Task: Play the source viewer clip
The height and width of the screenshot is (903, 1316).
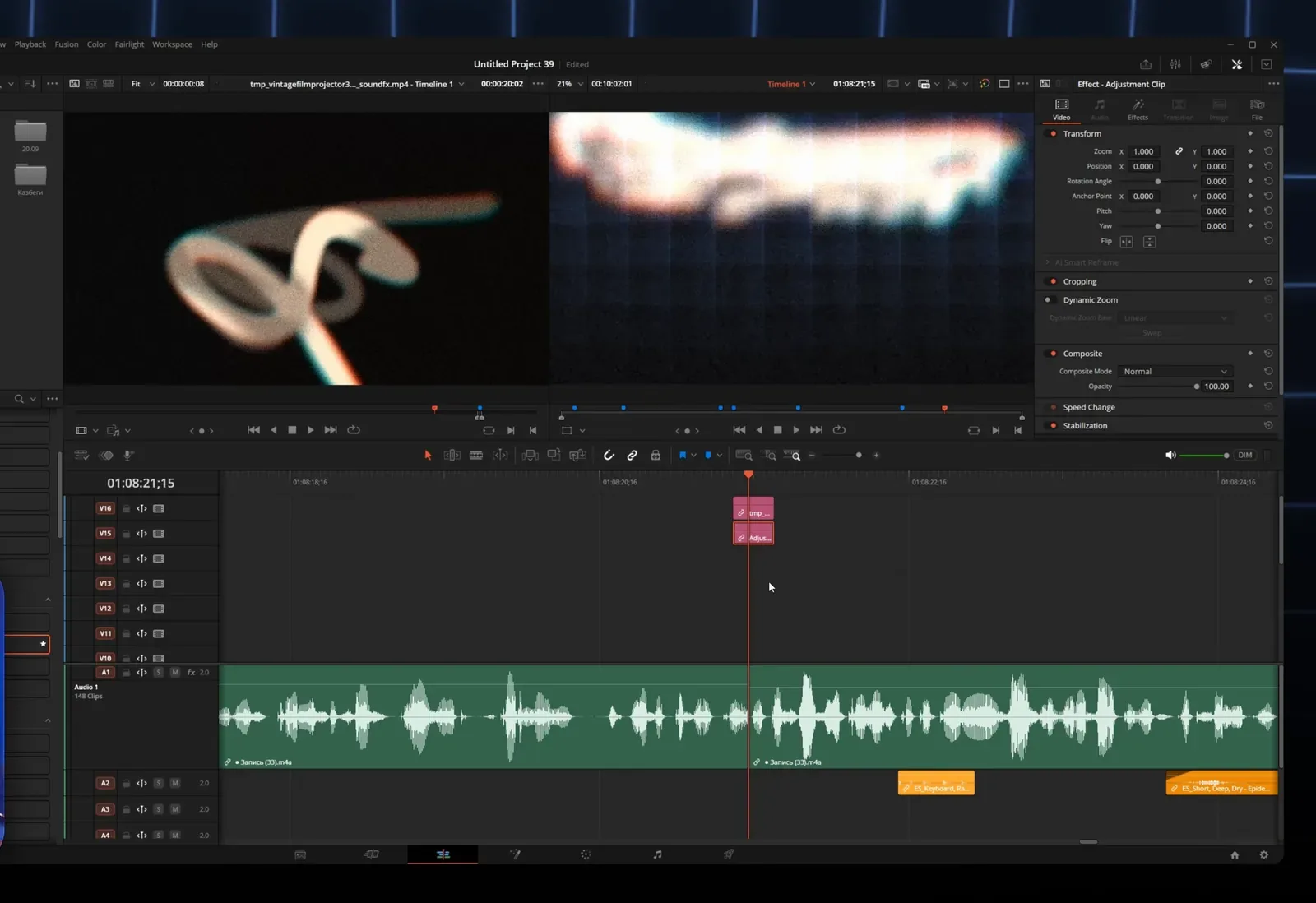Action: [x=310, y=430]
